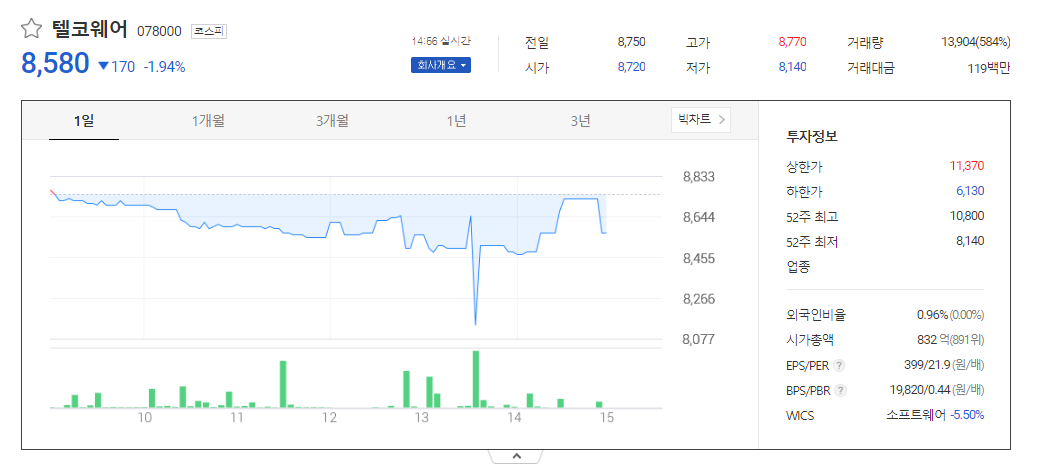Switch to the 1개월 chart tab
The height and width of the screenshot is (475, 1044).
point(208,121)
